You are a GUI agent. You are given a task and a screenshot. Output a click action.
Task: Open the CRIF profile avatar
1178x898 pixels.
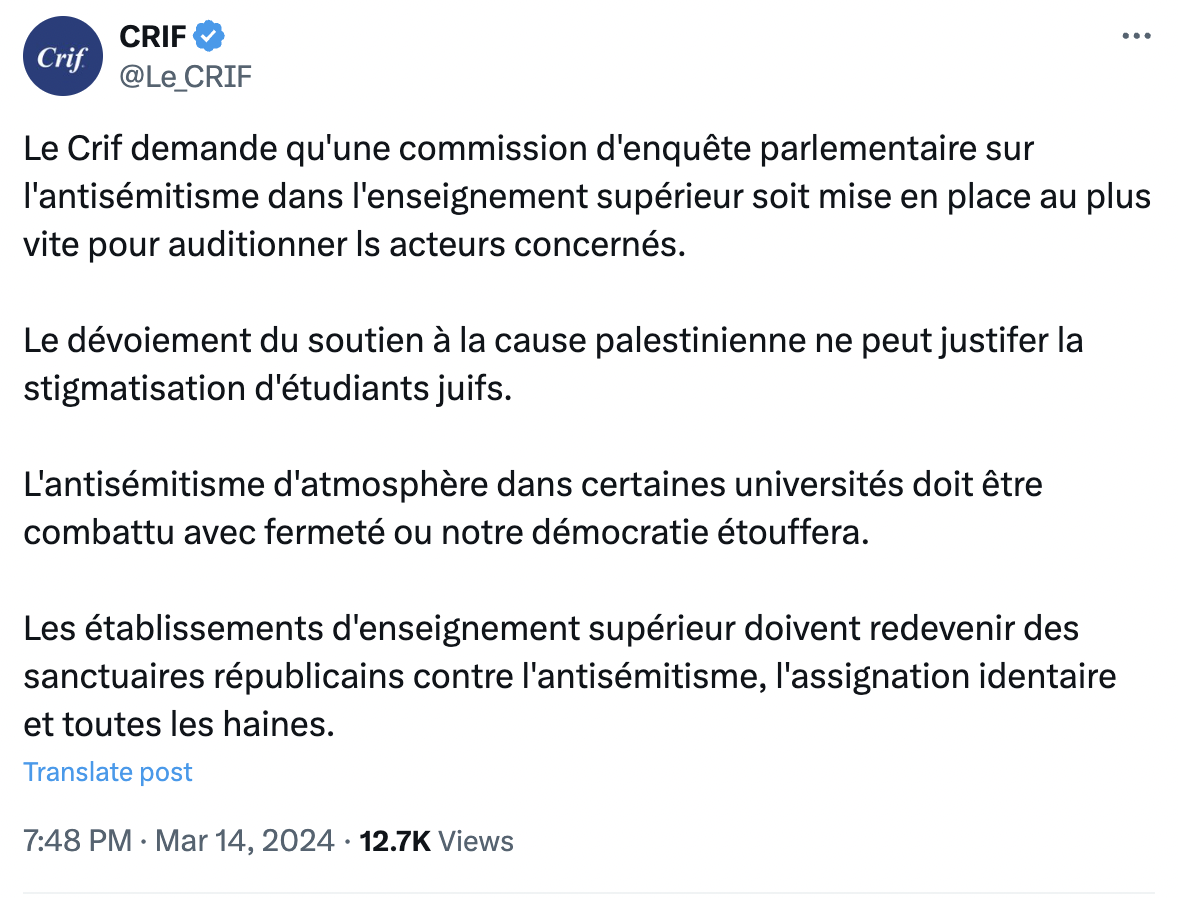[x=62, y=56]
